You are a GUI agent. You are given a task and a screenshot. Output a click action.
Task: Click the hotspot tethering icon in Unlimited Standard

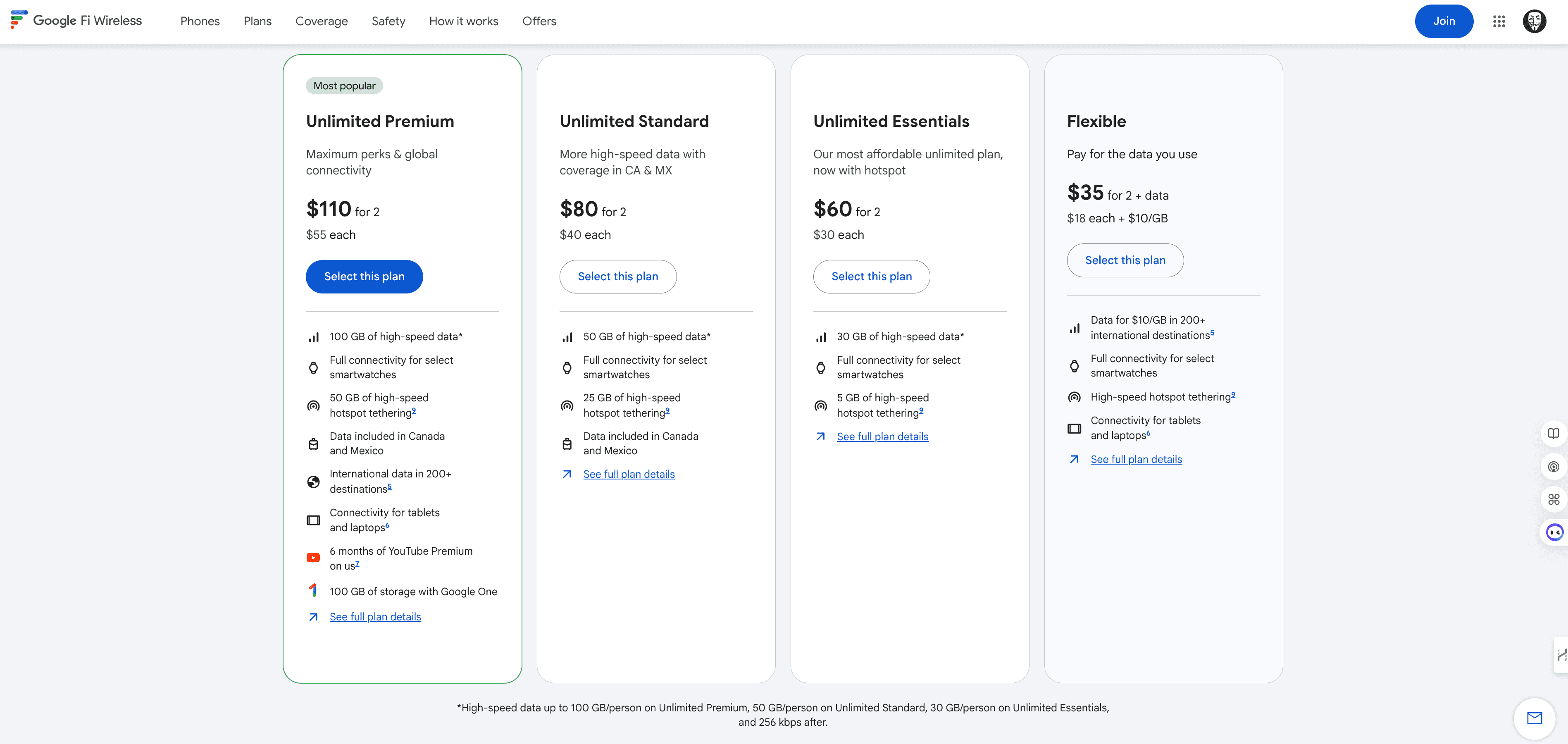567,405
